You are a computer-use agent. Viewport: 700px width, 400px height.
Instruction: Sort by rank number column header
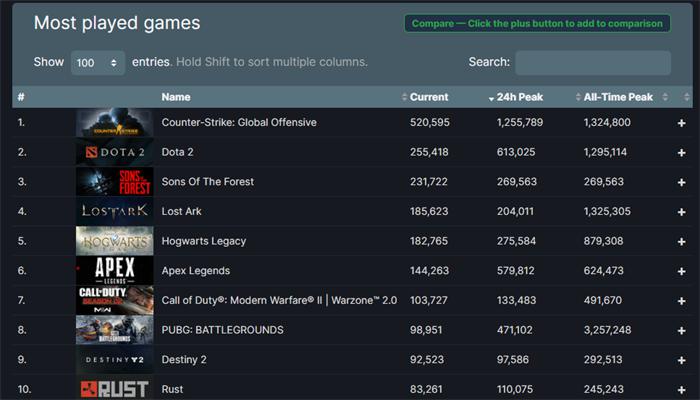(x=21, y=97)
